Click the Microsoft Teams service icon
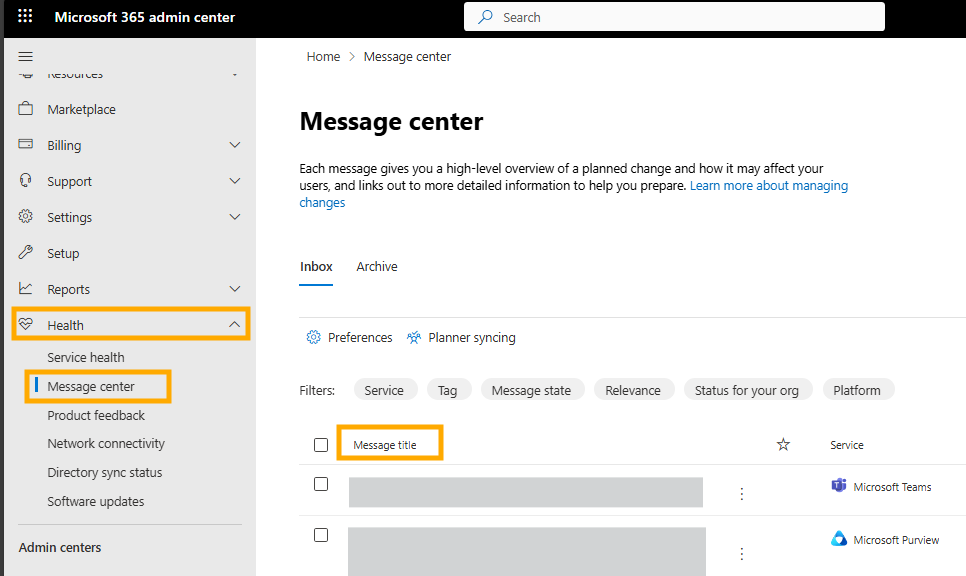Viewport: 966px width, 576px height. (838, 485)
